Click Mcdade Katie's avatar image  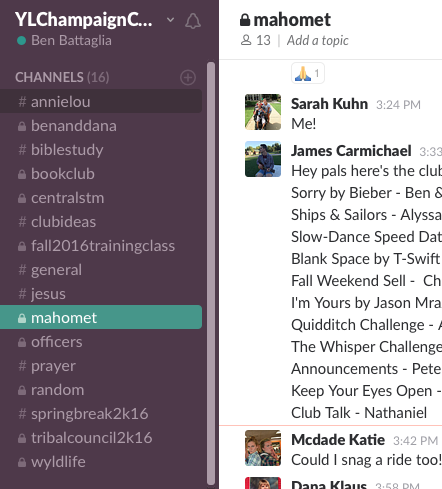pos(263,448)
